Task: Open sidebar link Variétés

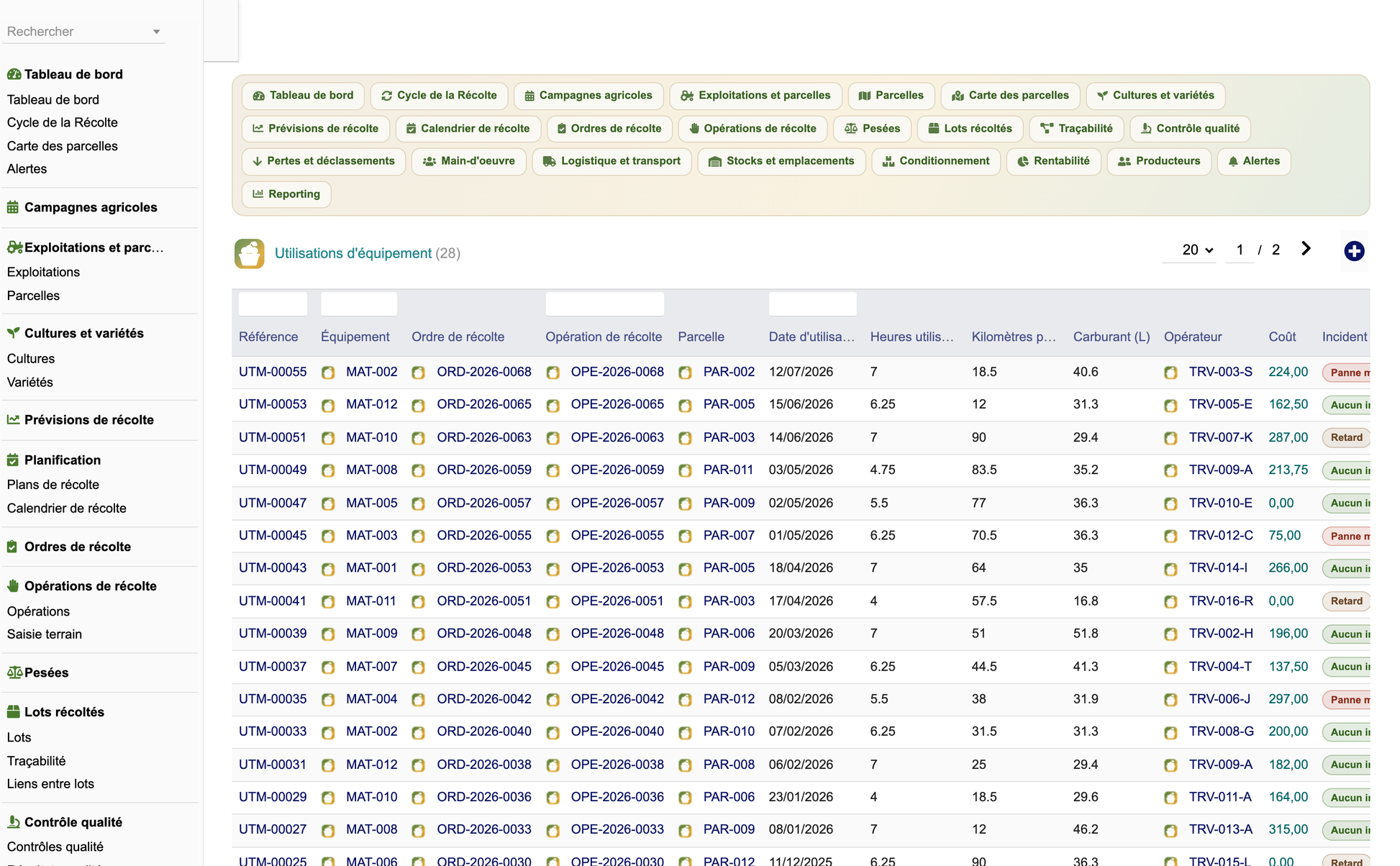Action: coord(30,383)
